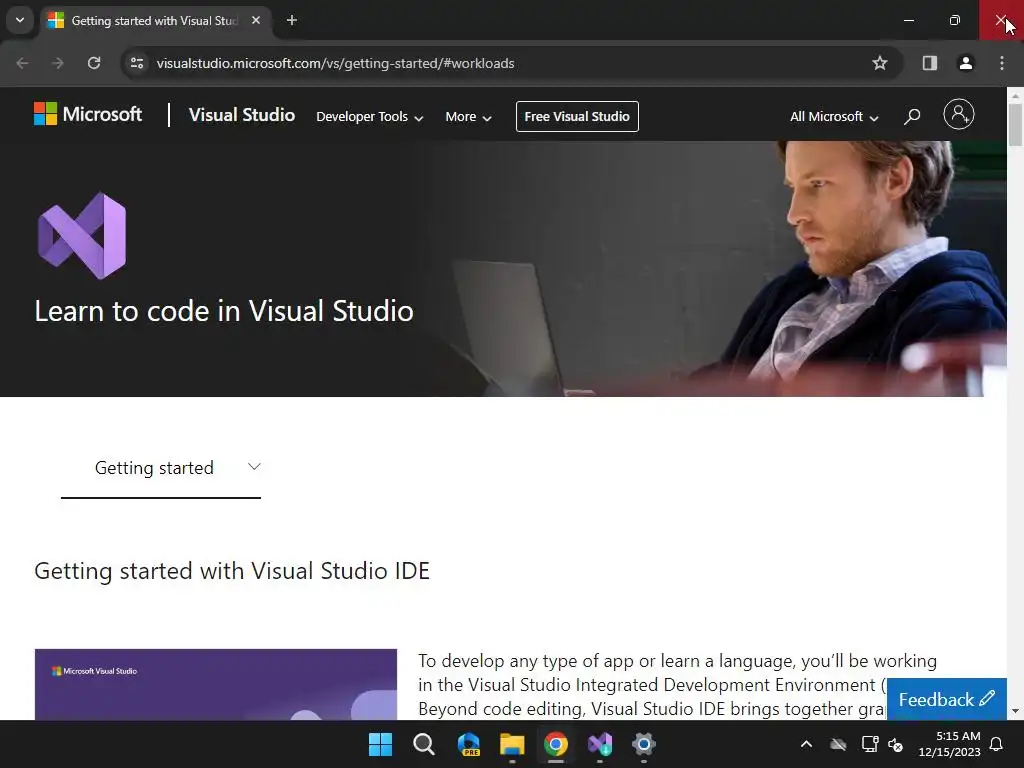This screenshot has height=768, width=1024.
Task: Open a new browser tab
Action: pyautogui.click(x=292, y=20)
